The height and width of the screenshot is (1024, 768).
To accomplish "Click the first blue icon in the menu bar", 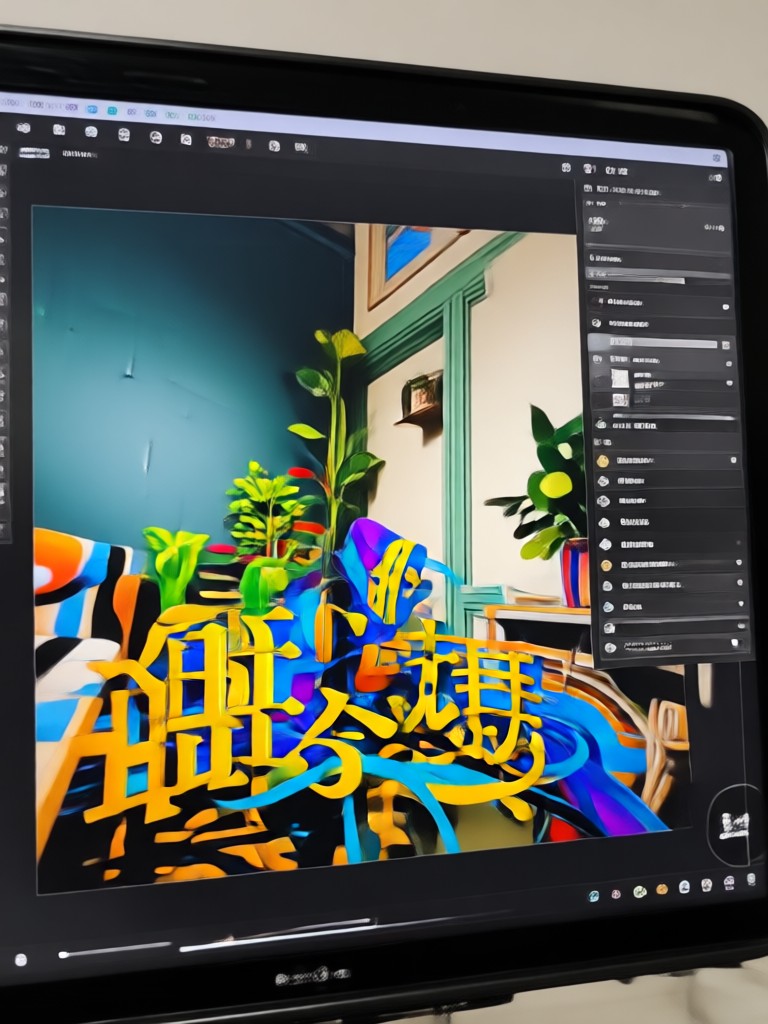I will (92, 109).
